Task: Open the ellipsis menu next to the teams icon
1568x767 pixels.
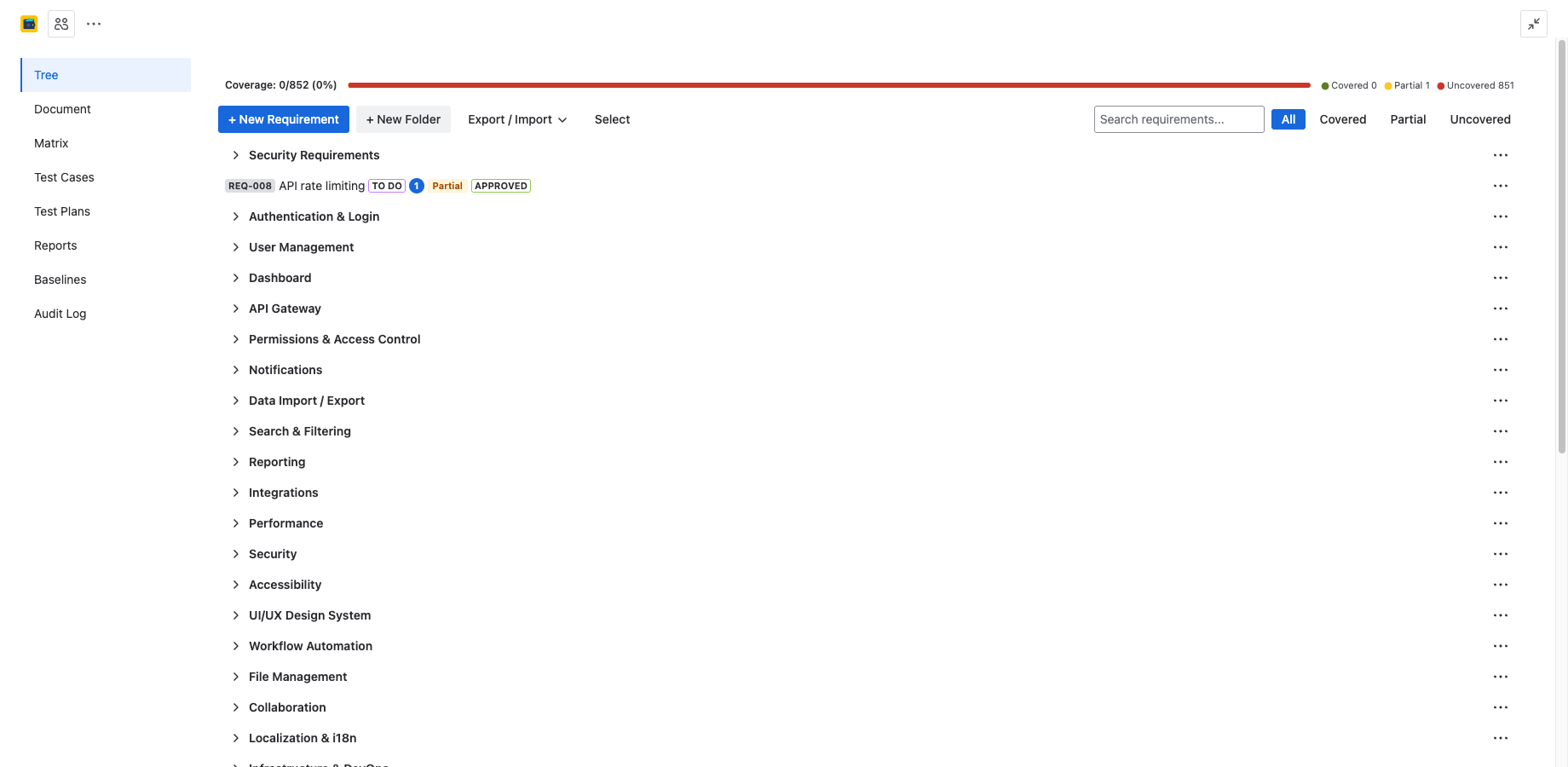Action: tap(93, 23)
